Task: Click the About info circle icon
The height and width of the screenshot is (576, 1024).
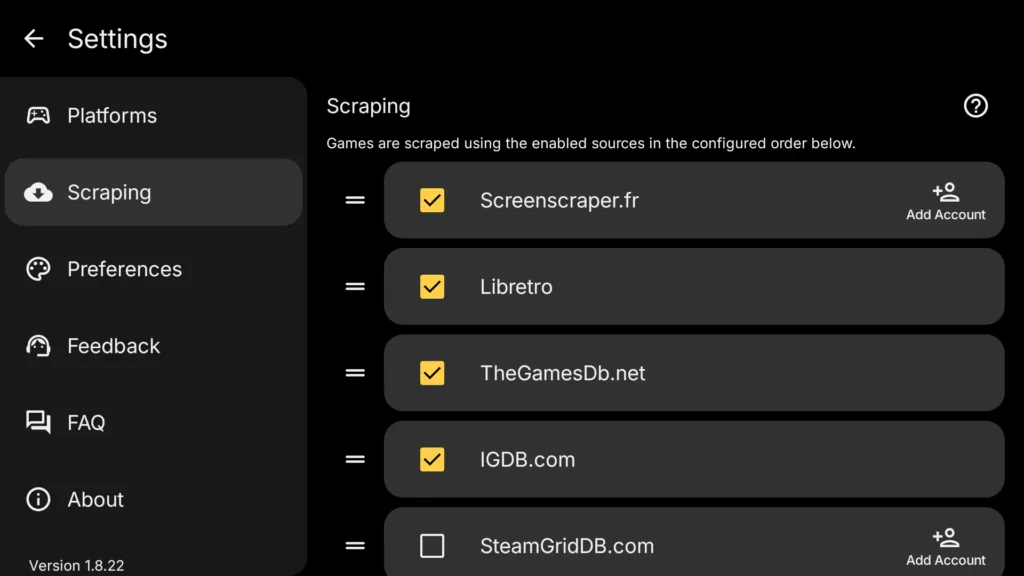Action: coord(38,500)
